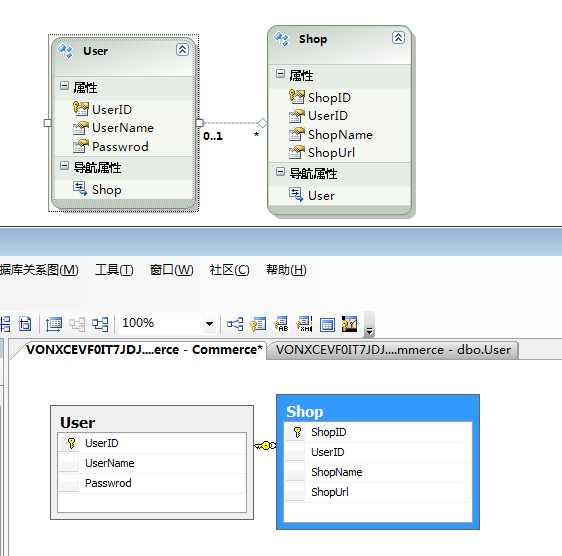Click the Manage Check Constraints icon

click(327, 325)
